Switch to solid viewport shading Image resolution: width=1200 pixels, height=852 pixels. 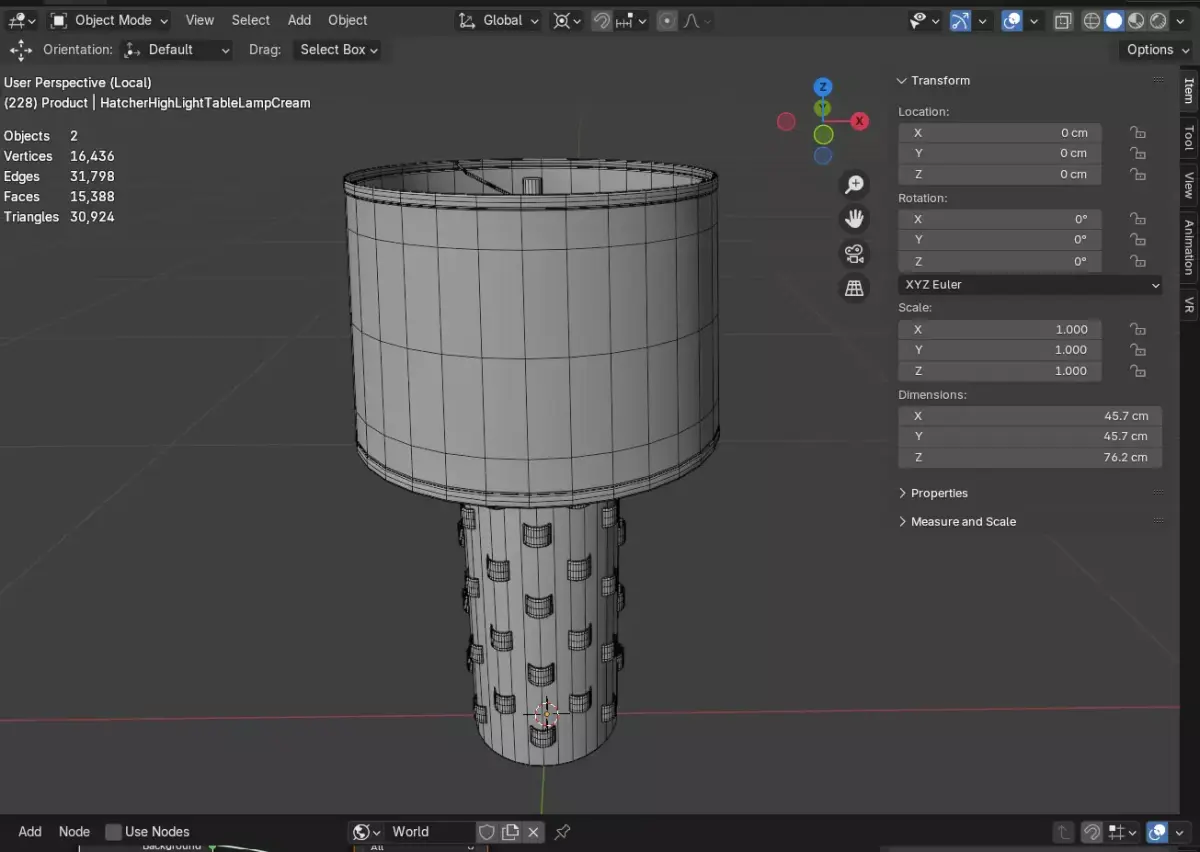point(1113,20)
